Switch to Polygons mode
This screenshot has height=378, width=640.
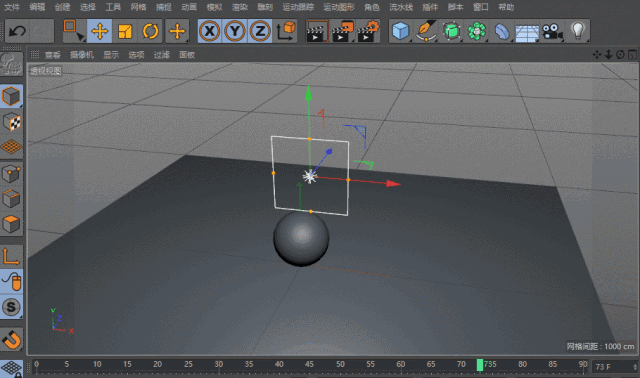pyautogui.click(x=11, y=224)
